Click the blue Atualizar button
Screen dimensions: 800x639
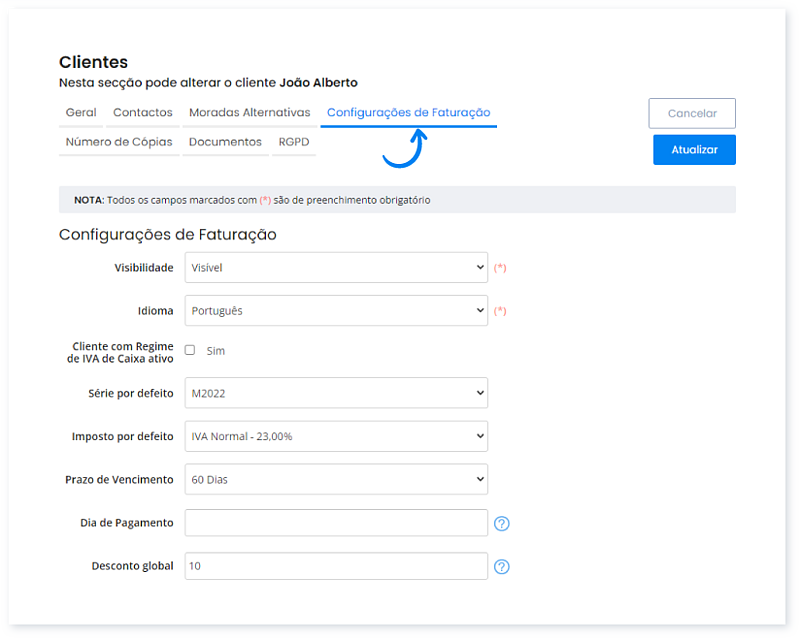click(694, 150)
